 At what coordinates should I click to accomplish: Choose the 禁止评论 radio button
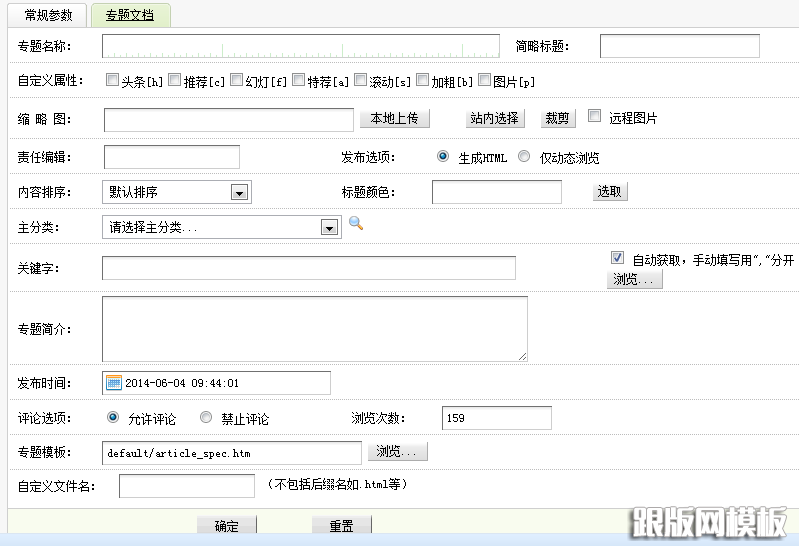click(206, 418)
